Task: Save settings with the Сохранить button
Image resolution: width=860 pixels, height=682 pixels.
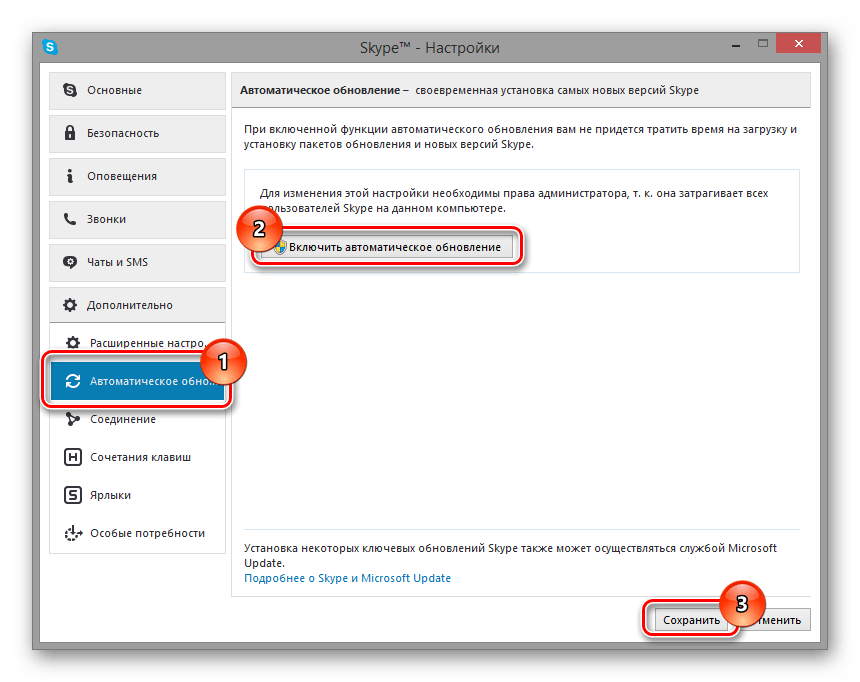Action: point(691,620)
